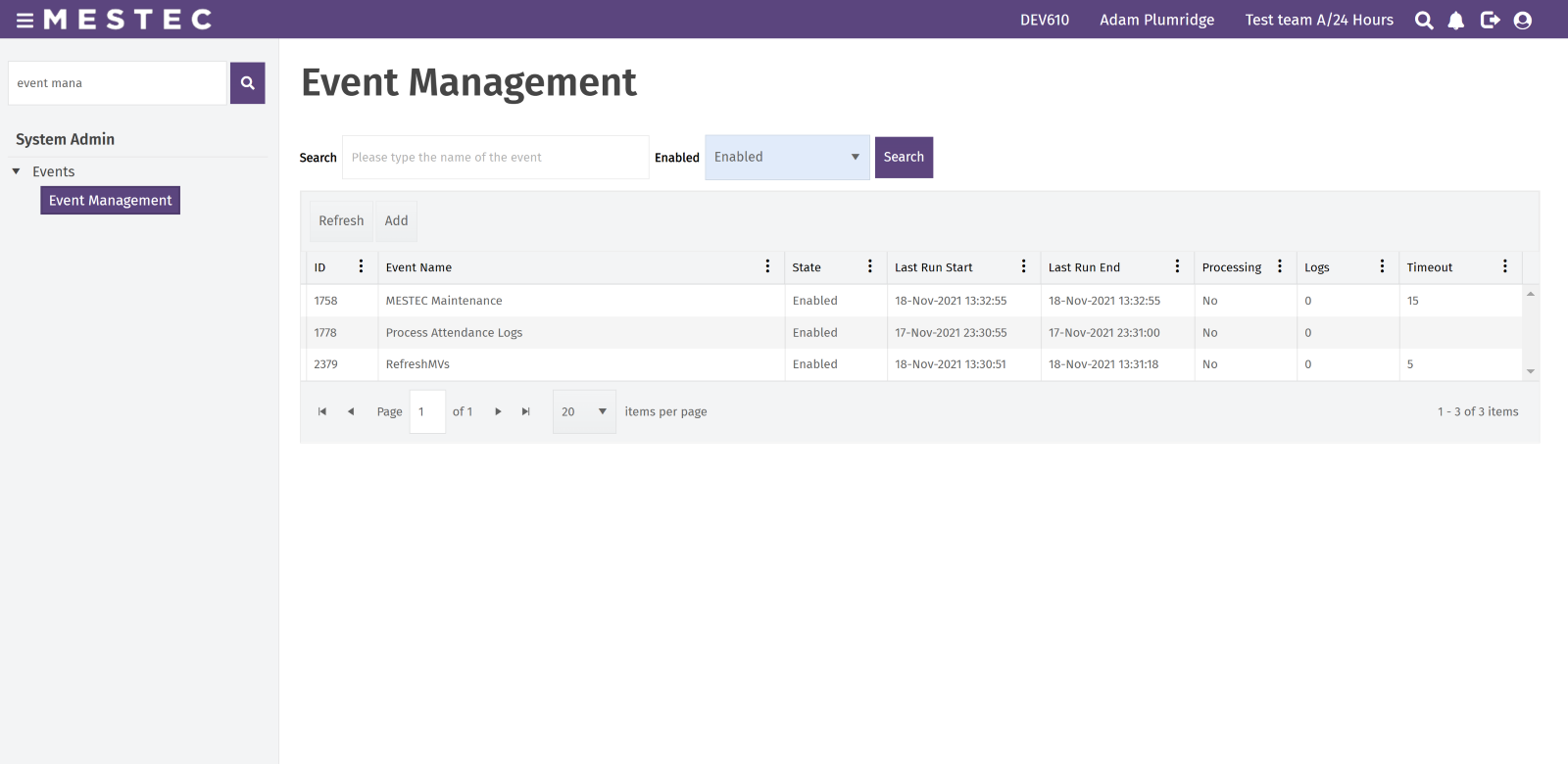Click the page number input
1568x764 pixels.
(x=427, y=412)
